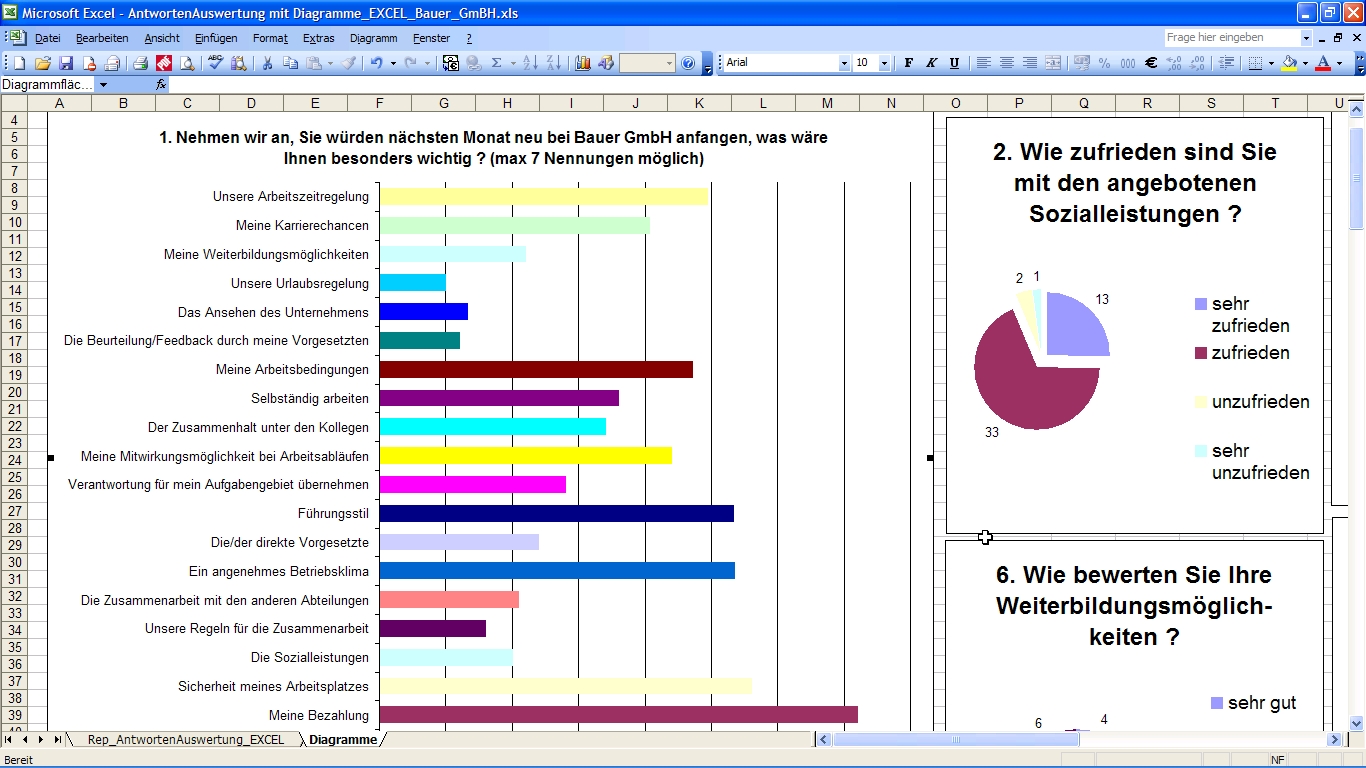The height and width of the screenshot is (768, 1366).
Task: Toggle bold formatting F button
Action: point(909,63)
